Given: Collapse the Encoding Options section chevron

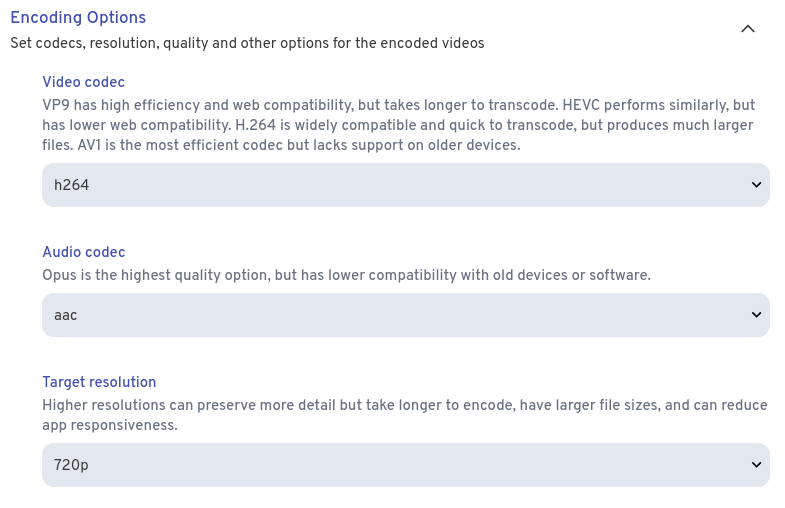Looking at the screenshot, I should tap(747, 29).
